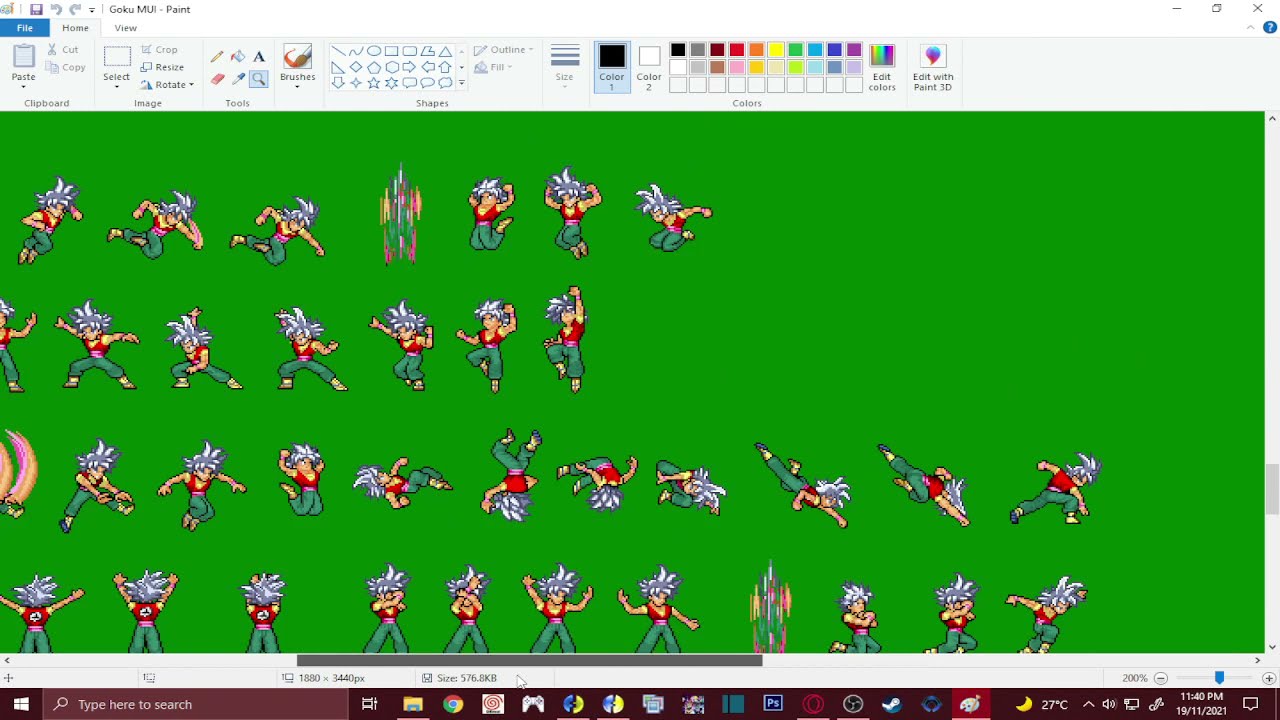This screenshot has height=720, width=1280.
Task: Choose the Right arrow shape
Action: pyautogui.click(x=410, y=67)
